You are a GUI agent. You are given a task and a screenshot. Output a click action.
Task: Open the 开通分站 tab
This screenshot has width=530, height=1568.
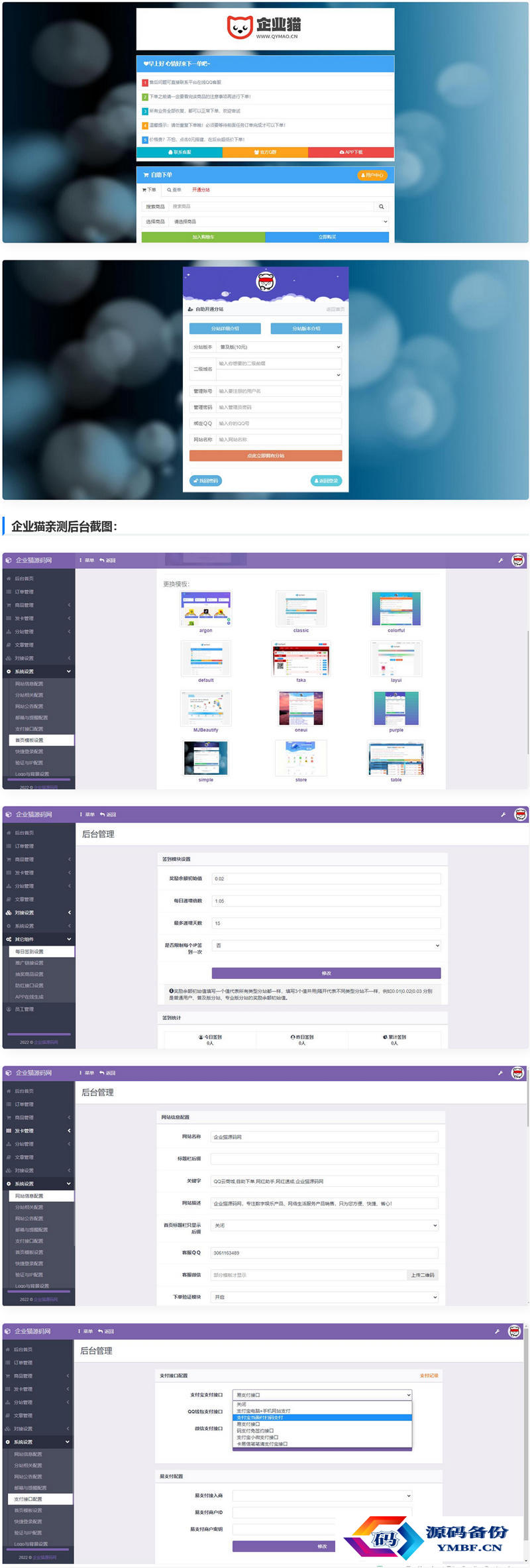pyautogui.click(x=201, y=190)
